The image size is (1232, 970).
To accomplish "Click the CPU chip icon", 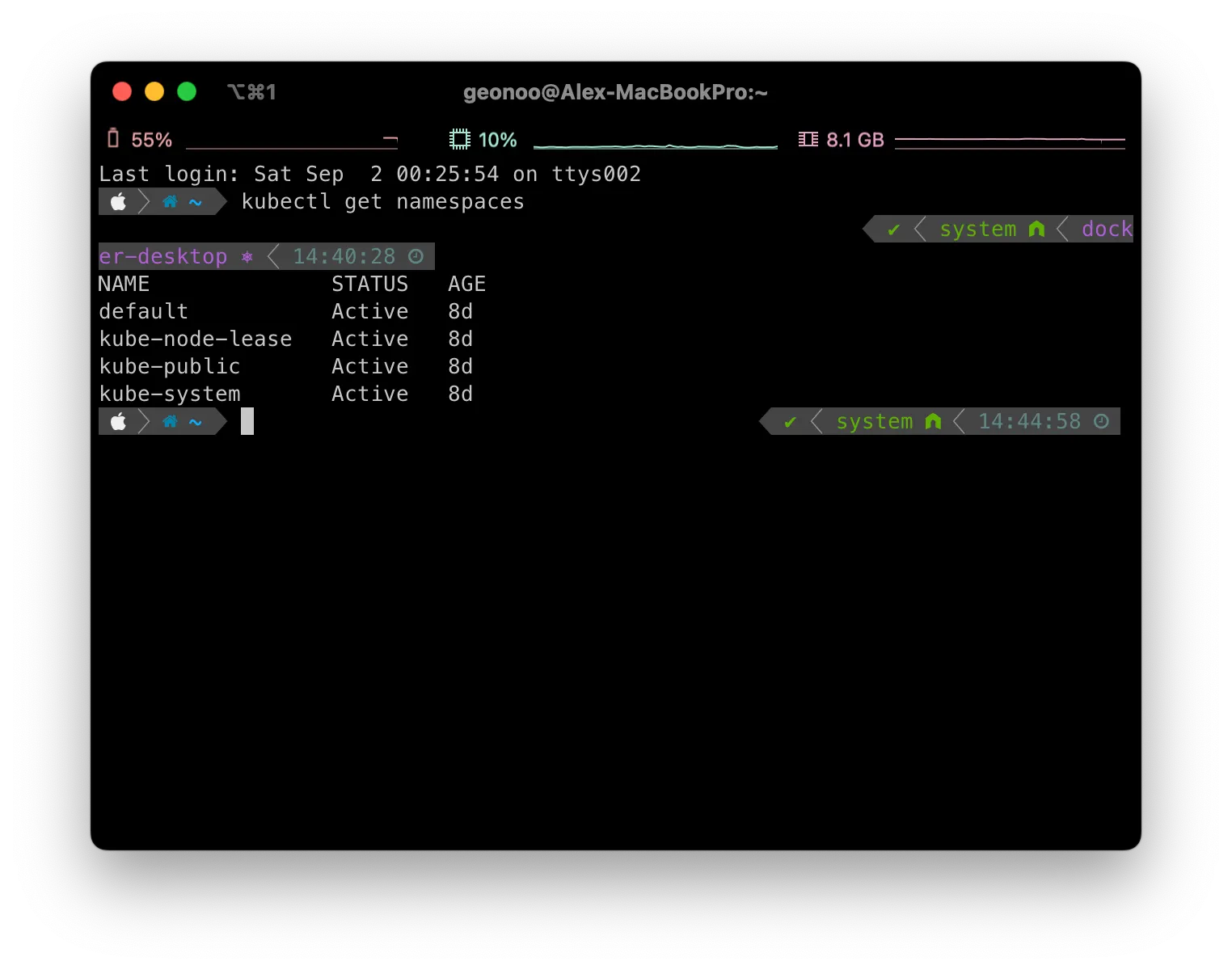I will [459, 140].
